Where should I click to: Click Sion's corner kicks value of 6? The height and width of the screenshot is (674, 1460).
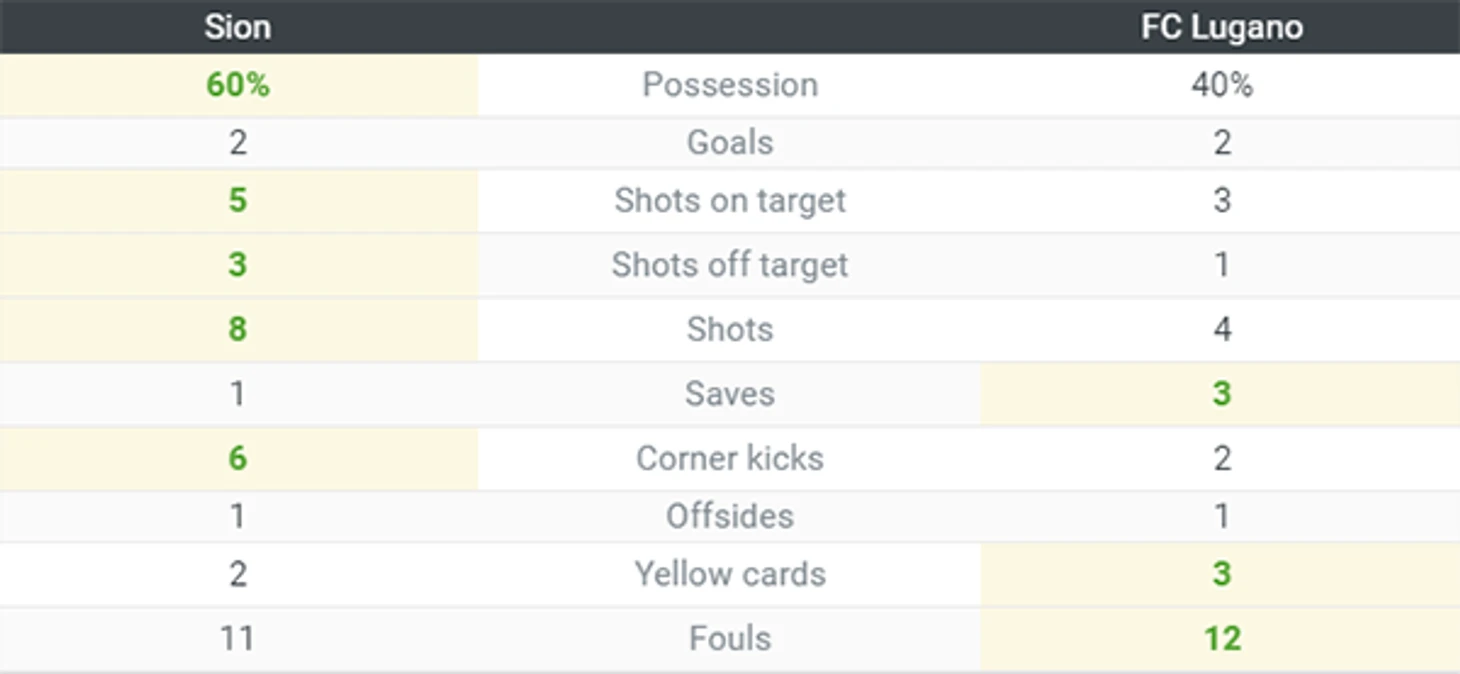click(x=237, y=458)
